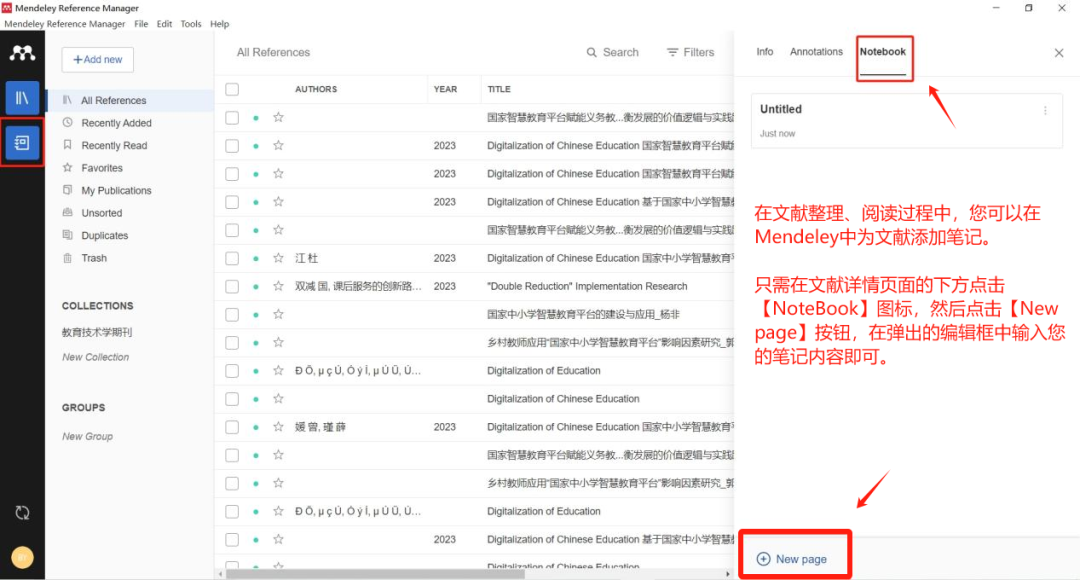Click the Filters icon

(x=672, y=52)
